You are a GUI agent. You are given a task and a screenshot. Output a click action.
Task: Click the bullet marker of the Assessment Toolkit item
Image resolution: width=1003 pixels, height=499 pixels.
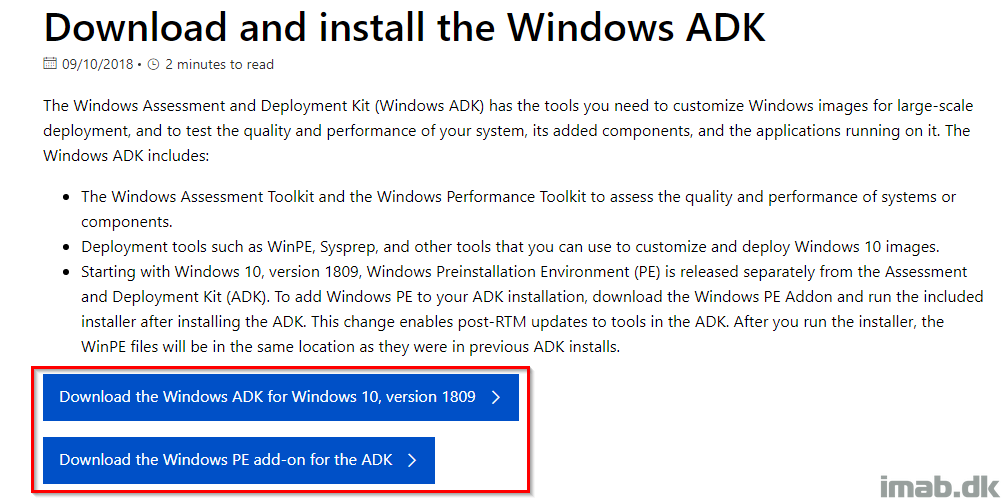pos(66,198)
